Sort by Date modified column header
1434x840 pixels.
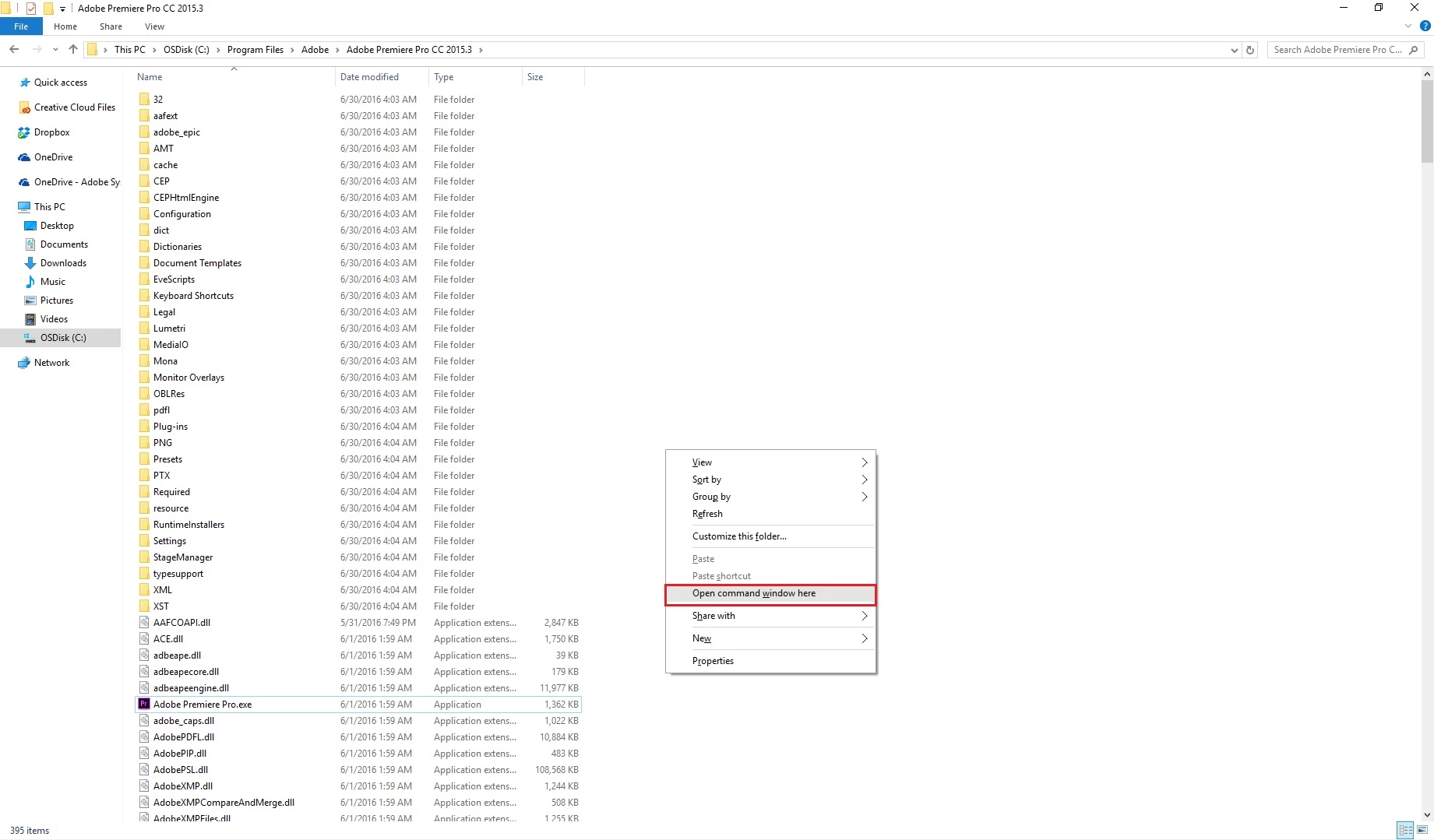click(x=382, y=77)
